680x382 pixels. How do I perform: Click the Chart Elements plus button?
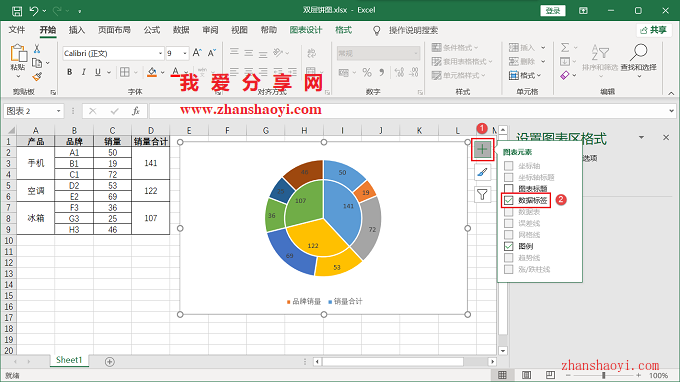(x=482, y=150)
